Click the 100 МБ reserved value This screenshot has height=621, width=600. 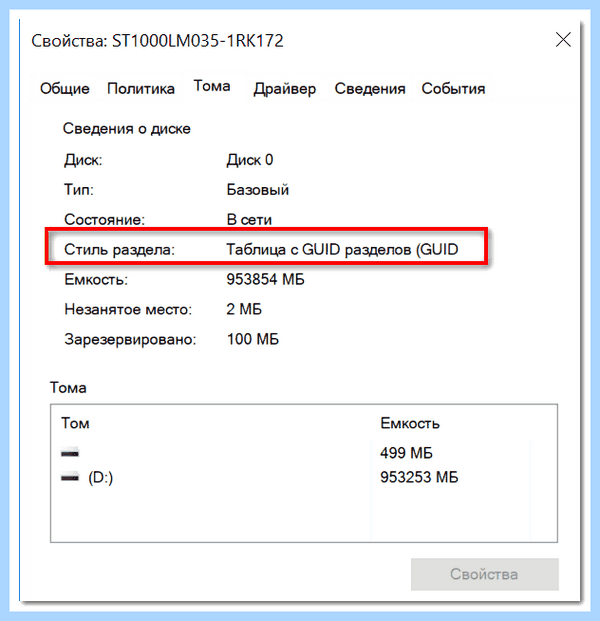pos(253,339)
